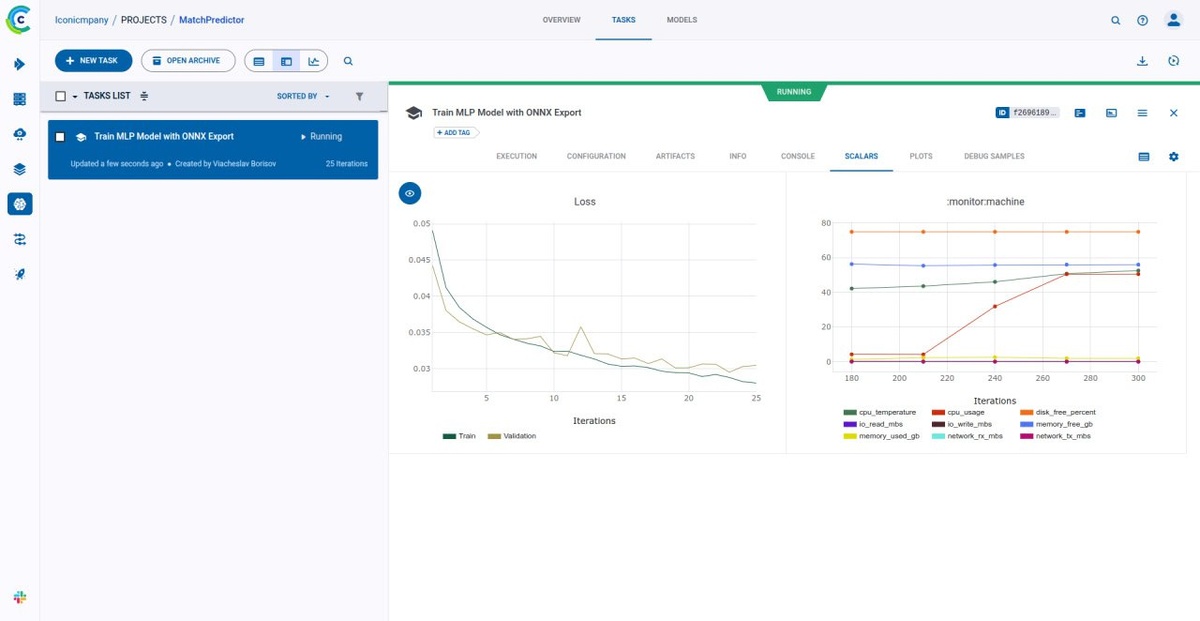Switch to chart comparison view icon
The image size is (1200, 621).
[x=314, y=61]
